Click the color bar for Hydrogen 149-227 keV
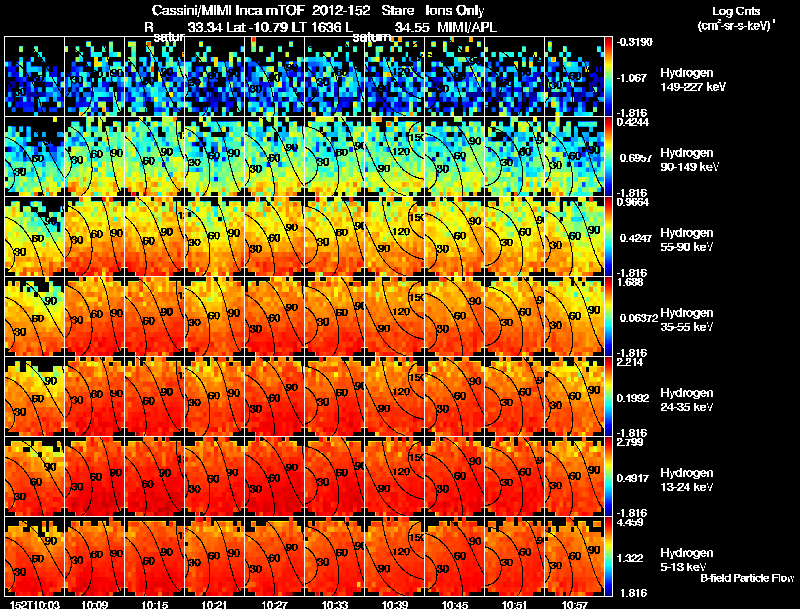 click(608, 77)
